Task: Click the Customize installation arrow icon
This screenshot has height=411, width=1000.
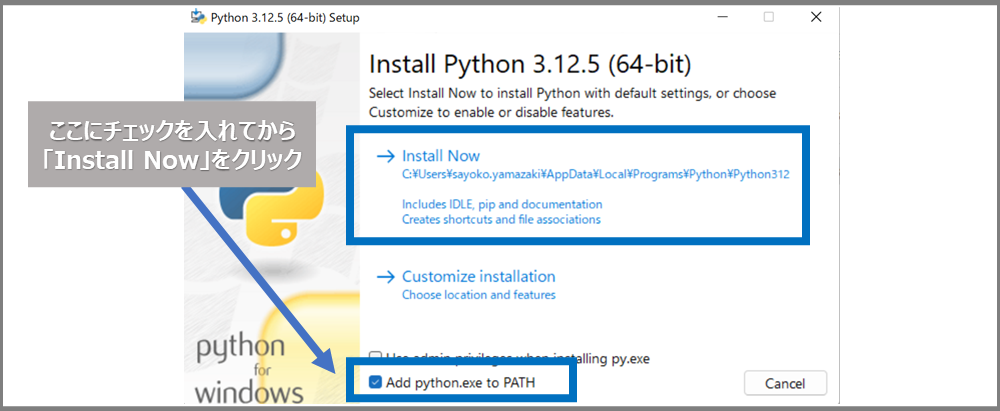Action: point(386,277)
